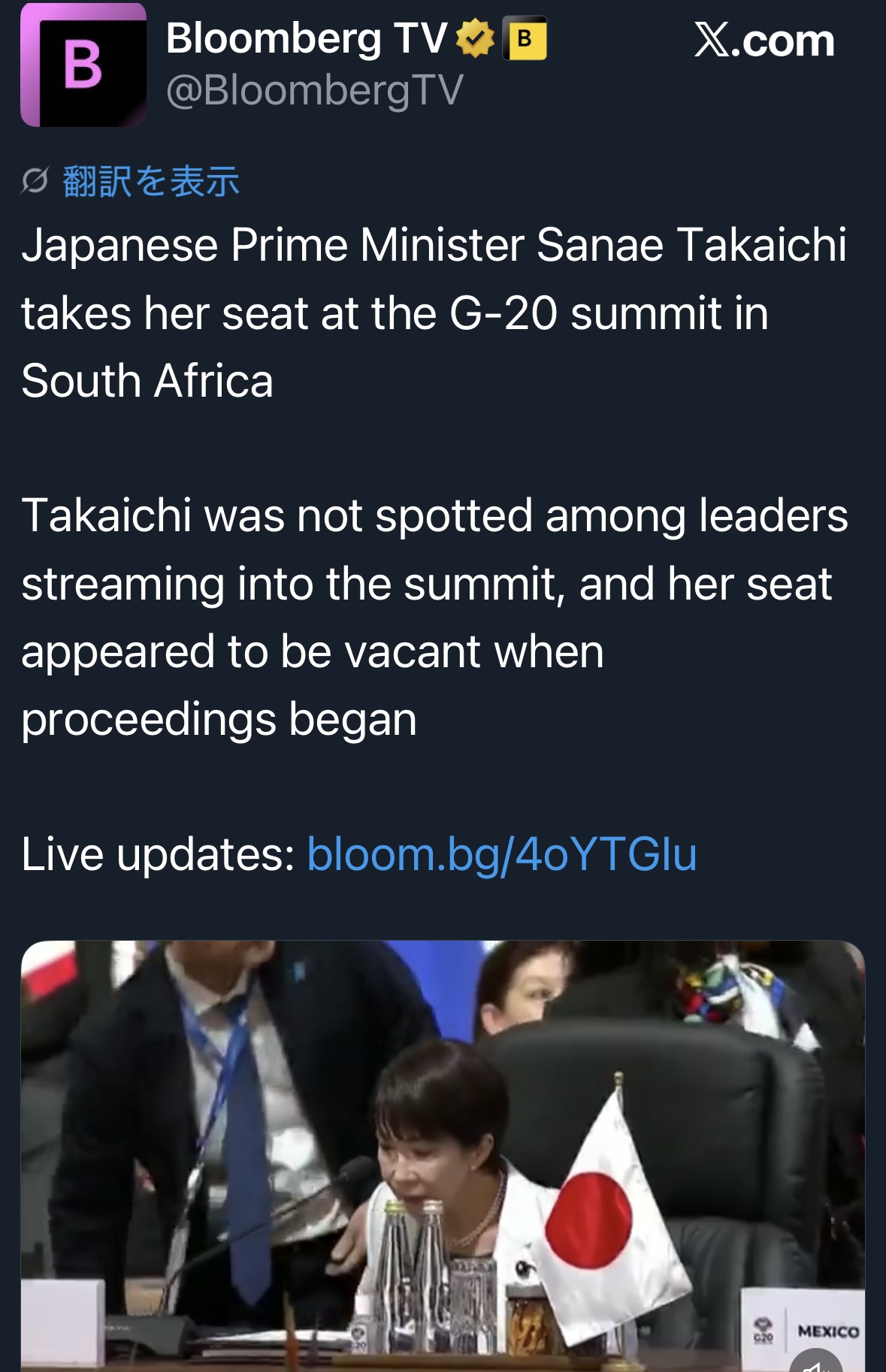Click the "South Africa" text in tweet
886x1372 pixels.
147,380
